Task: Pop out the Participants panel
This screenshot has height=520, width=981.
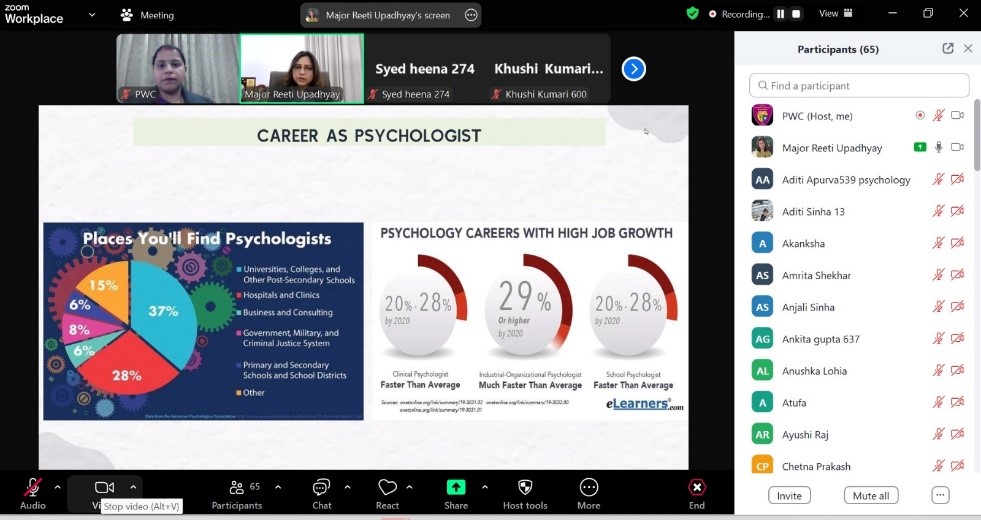Action: pos(948,48)
